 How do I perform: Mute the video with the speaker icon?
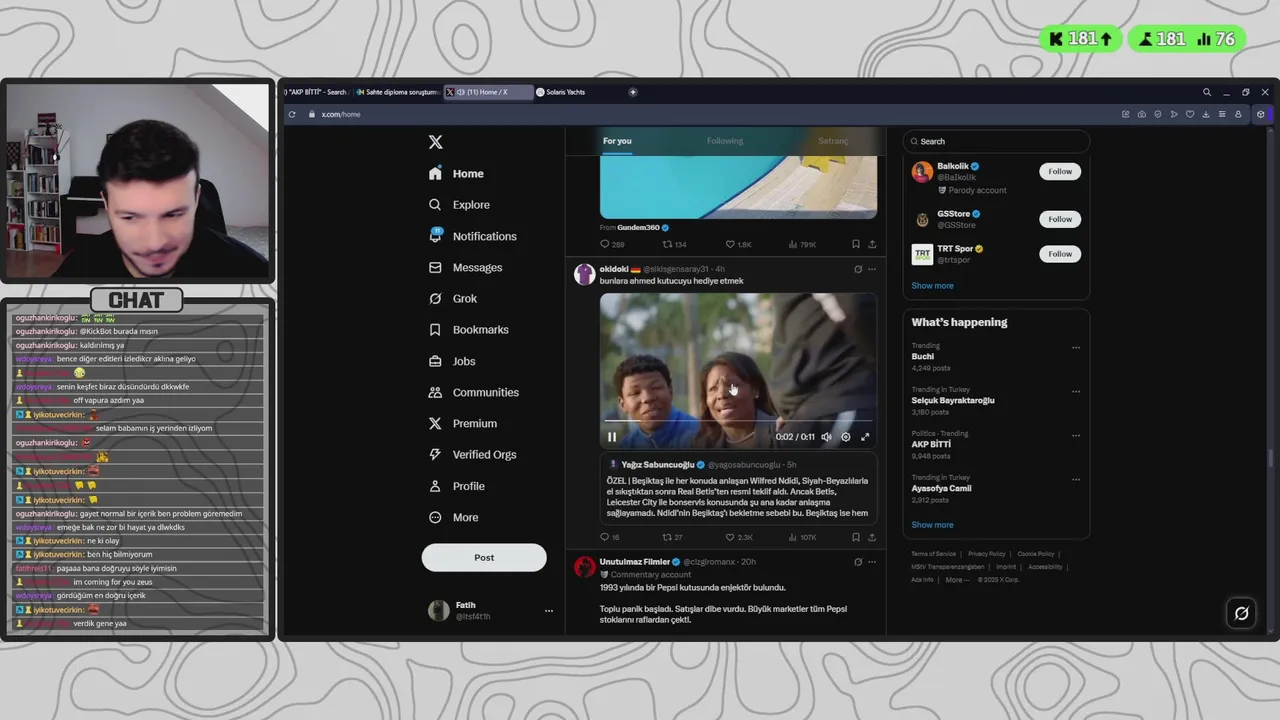(826, 437)
